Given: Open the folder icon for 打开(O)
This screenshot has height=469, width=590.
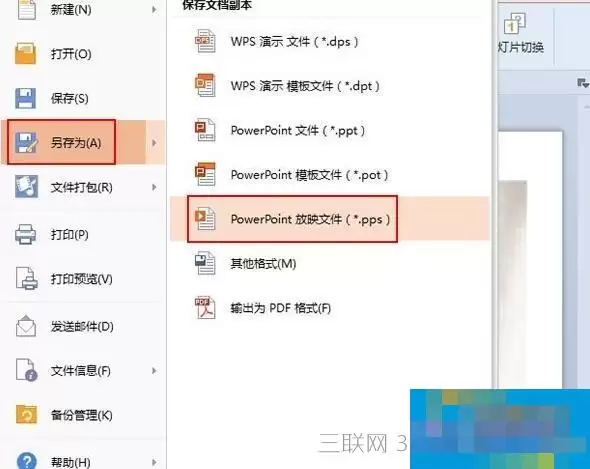Looking at the screenshot, I should [26, 53].
